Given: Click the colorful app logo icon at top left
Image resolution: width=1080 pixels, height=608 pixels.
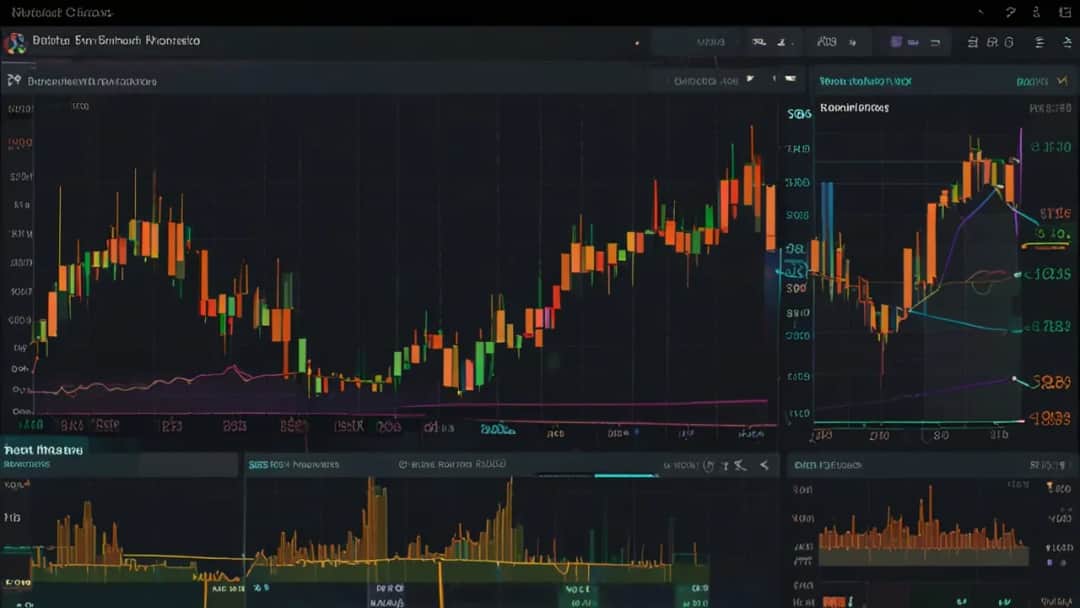Looking at the screenshot, I should (13, 42).
